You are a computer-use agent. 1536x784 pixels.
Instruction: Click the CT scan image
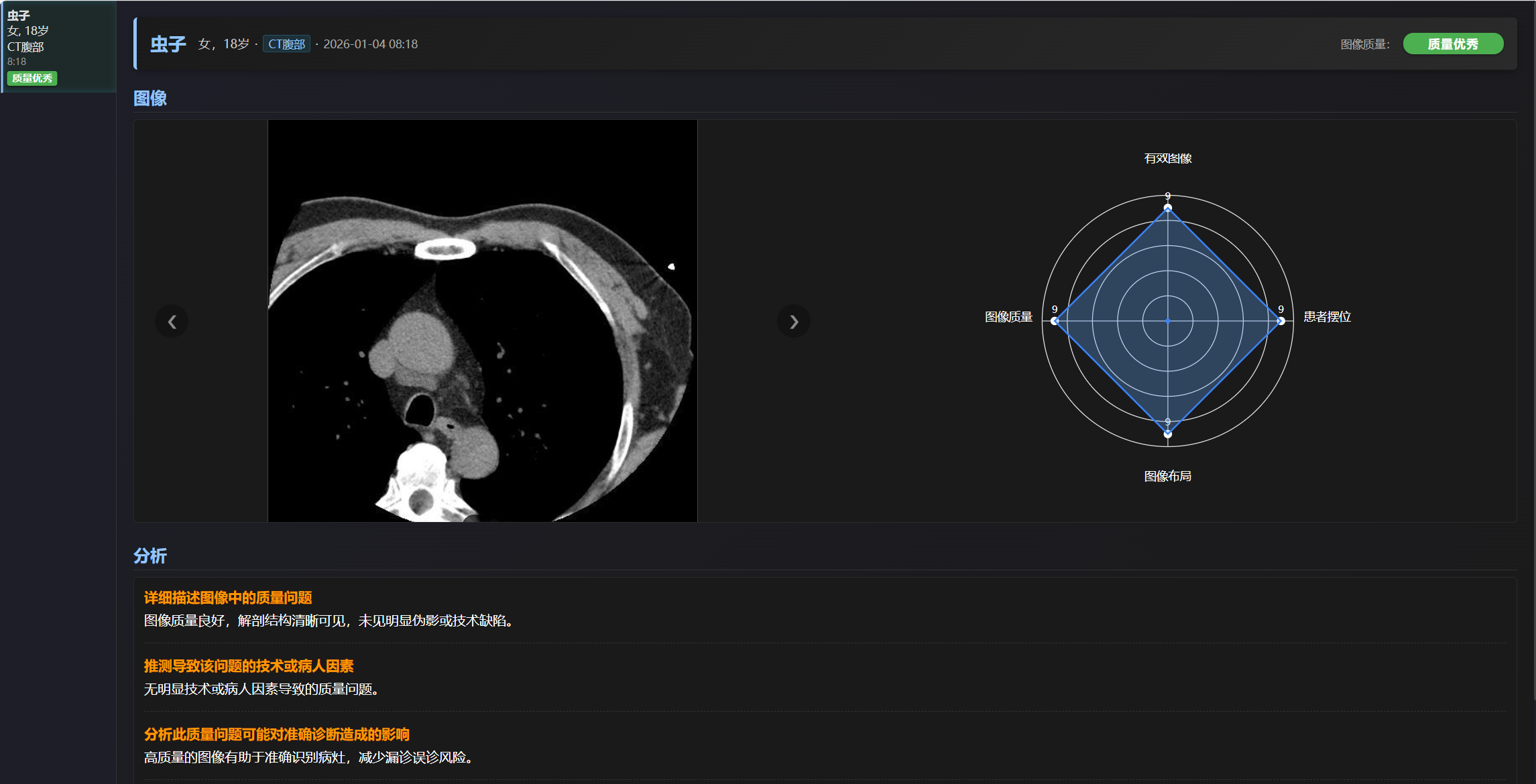coord(482,321)
